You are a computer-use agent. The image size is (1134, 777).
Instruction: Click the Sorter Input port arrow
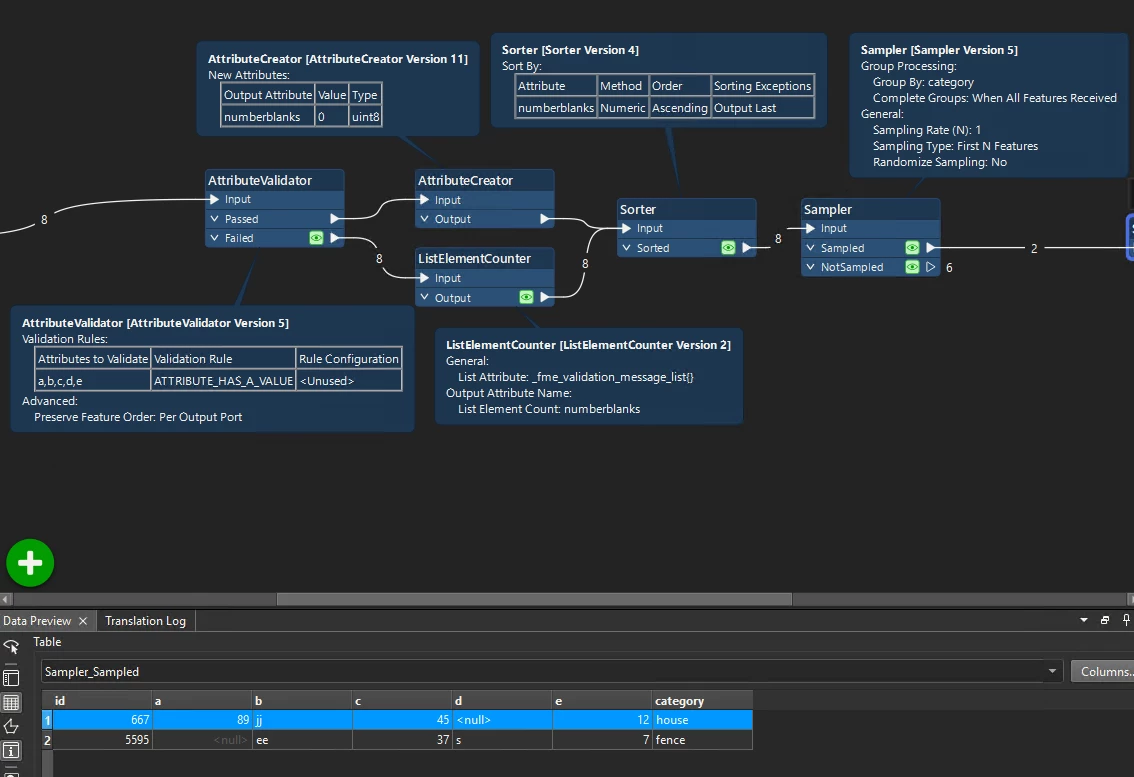(626, 228)
